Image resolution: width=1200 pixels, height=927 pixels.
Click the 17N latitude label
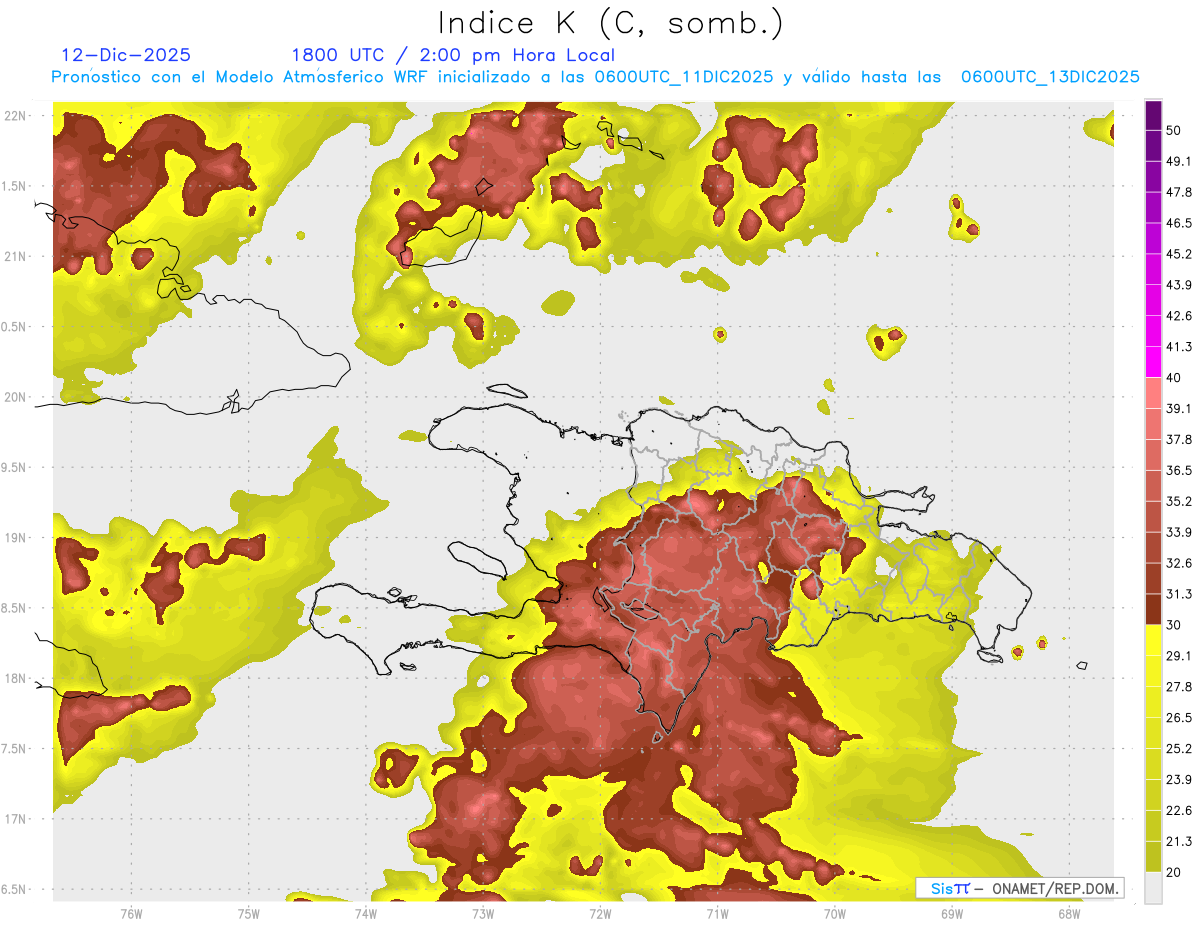tap(15, 819)
